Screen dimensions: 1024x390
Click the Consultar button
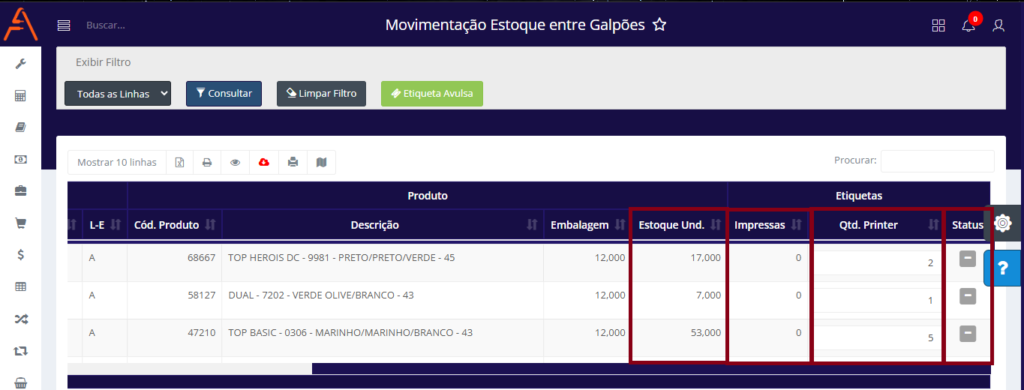[x=224, y=93]
